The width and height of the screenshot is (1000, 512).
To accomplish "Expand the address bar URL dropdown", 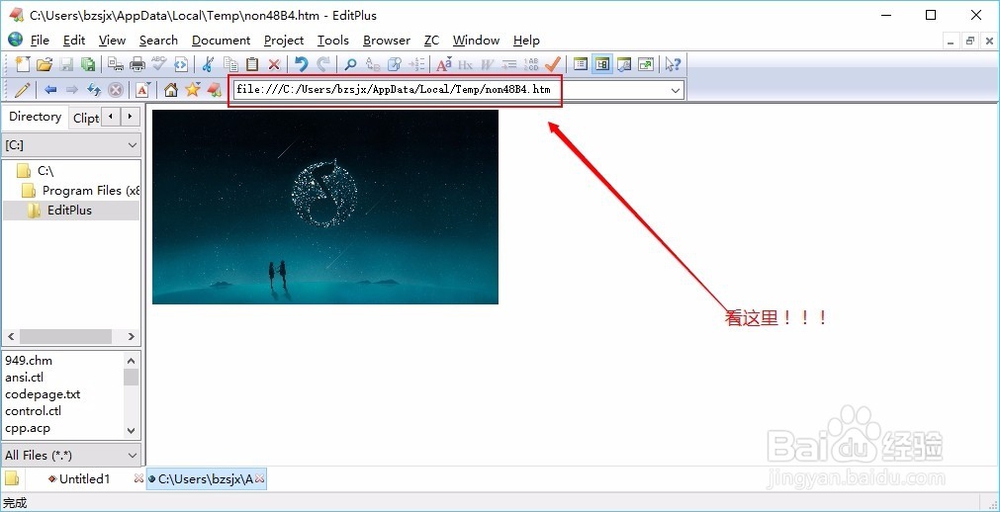I will pyautogui.click(x=676, y=91).
